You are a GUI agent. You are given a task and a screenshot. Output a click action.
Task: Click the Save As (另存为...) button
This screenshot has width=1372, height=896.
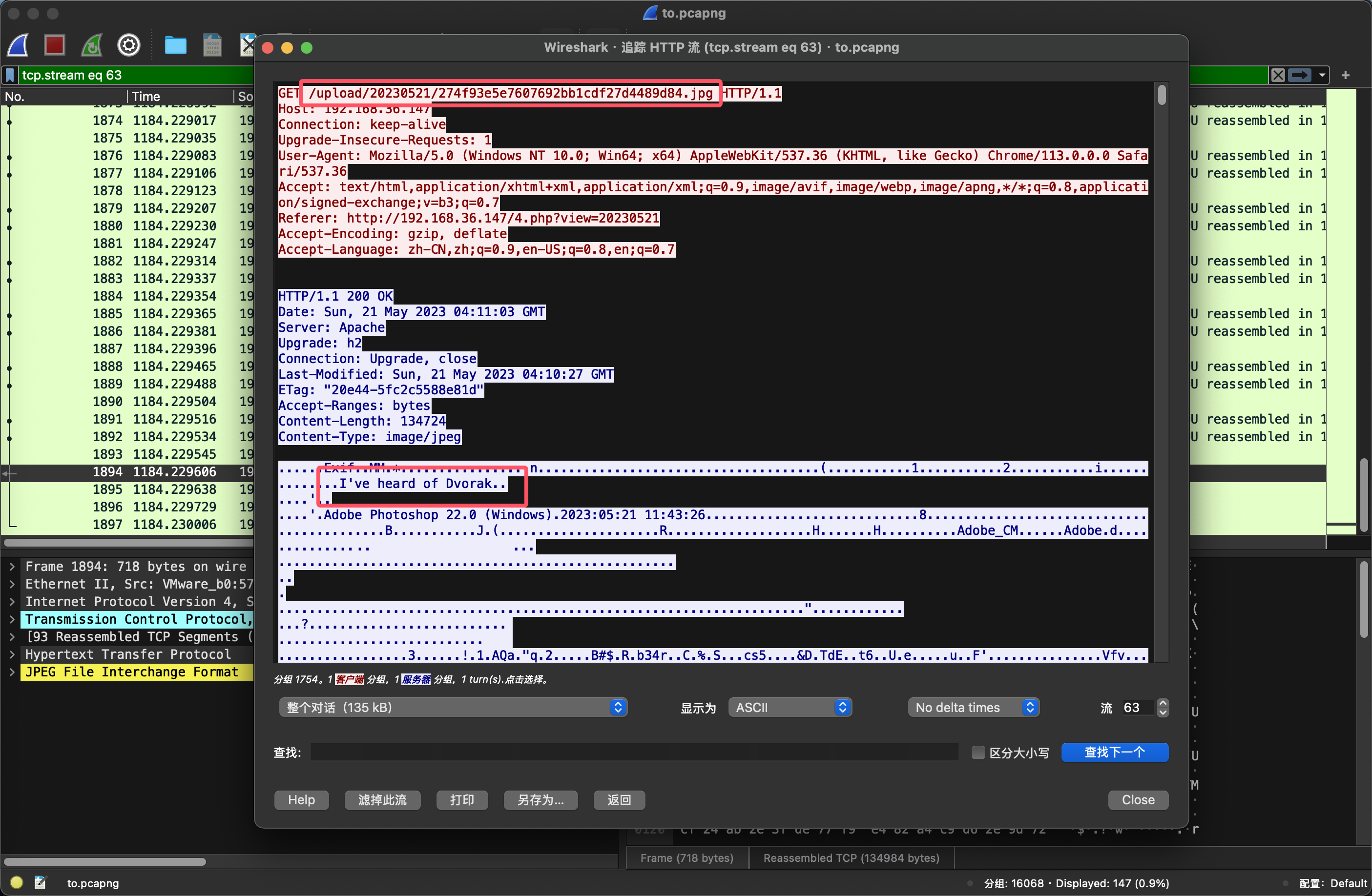click(x=540, y=800)
